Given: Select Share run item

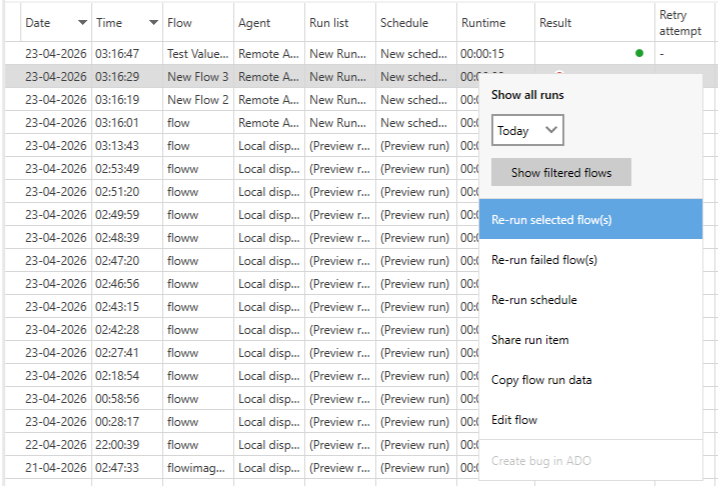Looking at the screenshot, I should pos(591,340).
